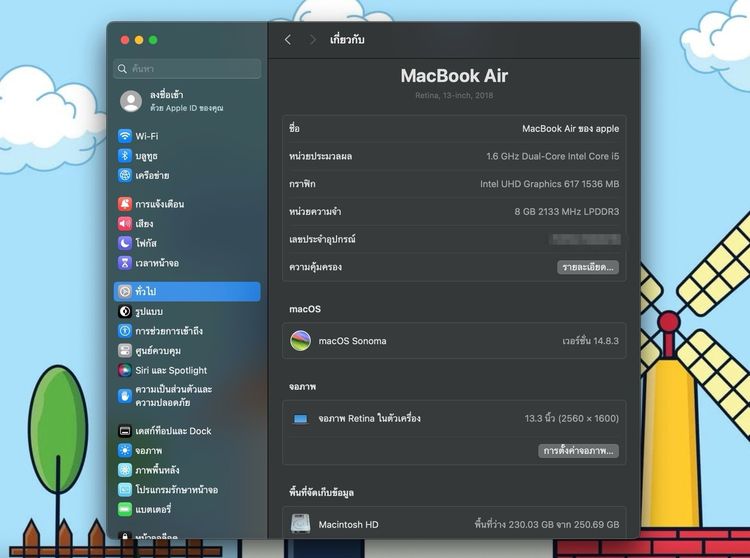This screenshot has height=558, width=750.
Task: Click the 'ความคุ้มครอง' row label
Action: [x=315, y=267]
